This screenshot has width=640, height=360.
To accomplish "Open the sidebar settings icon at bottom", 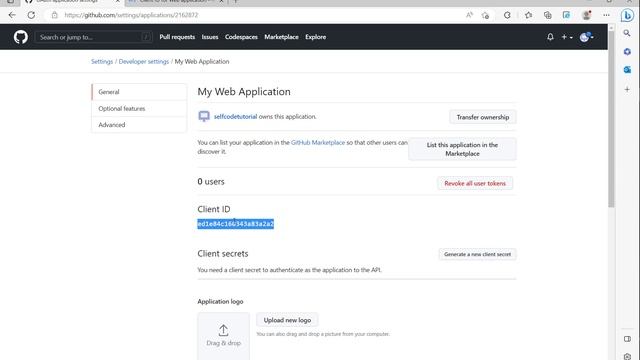I will (627, 356).
